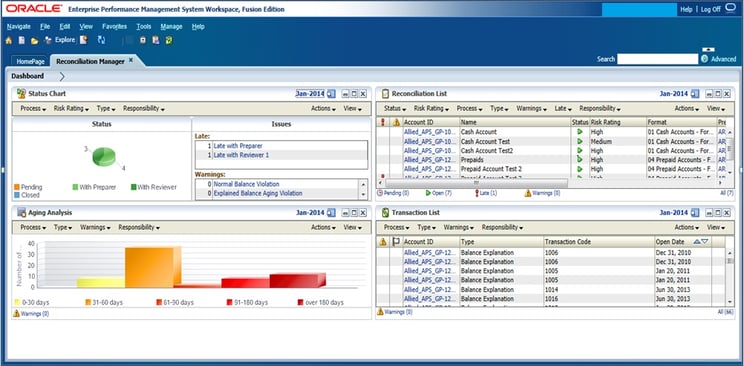This screenshot has height=366, width=744.
Task: Click the Explore toolbar button
Action: click(60, 40)
